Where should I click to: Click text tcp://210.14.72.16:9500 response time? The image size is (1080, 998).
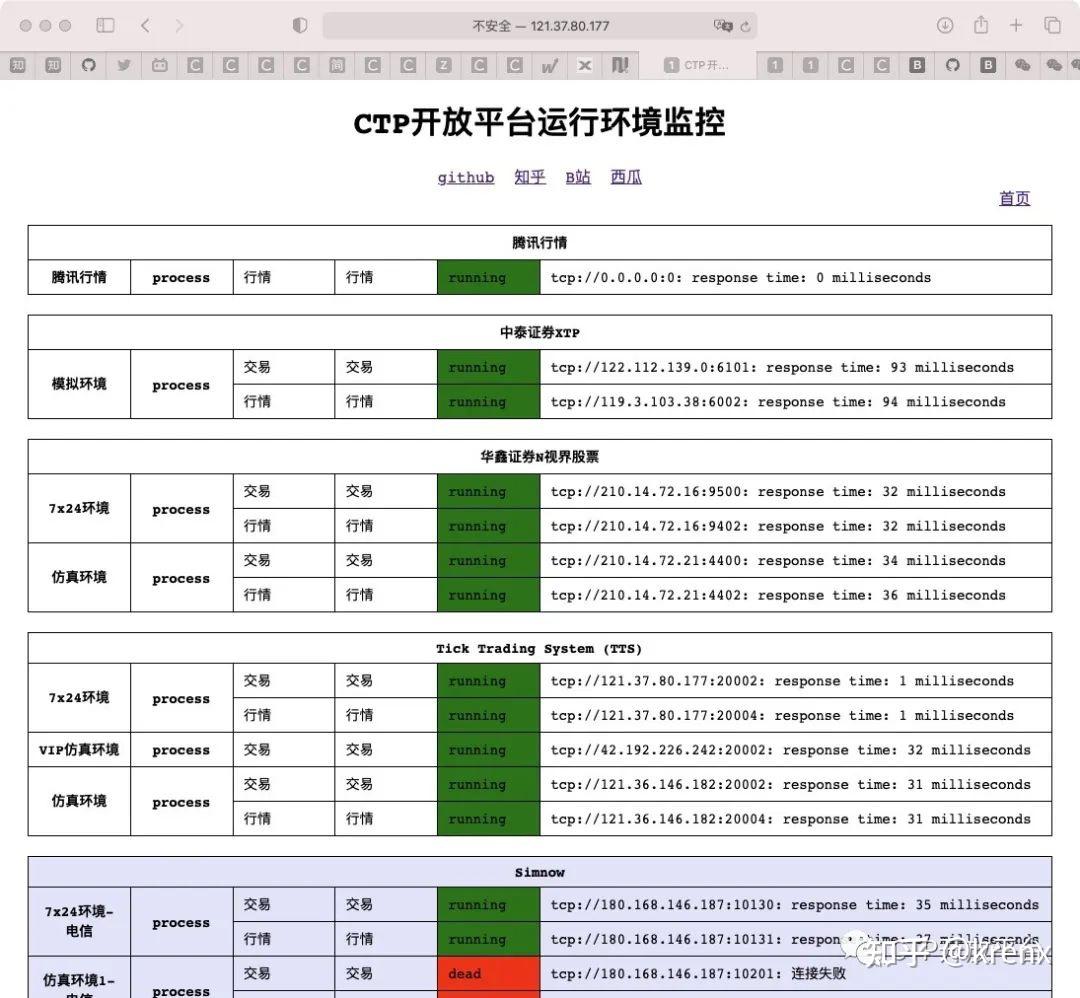[778, 491]
